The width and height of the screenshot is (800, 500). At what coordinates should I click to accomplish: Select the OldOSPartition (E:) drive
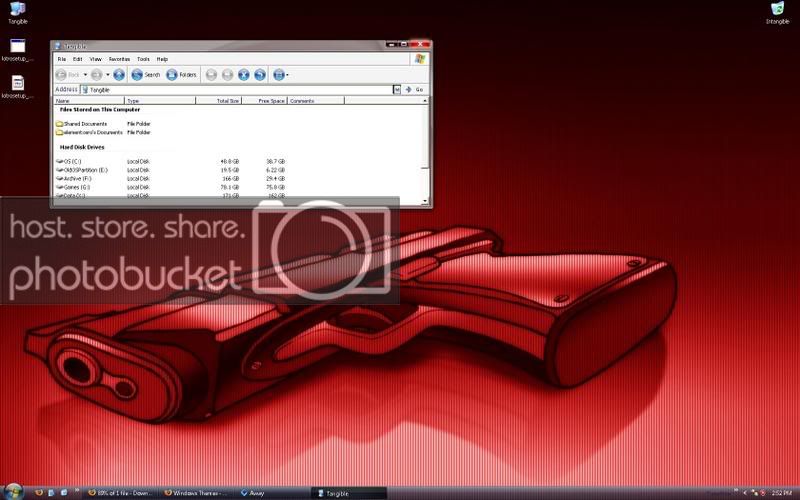82,170
